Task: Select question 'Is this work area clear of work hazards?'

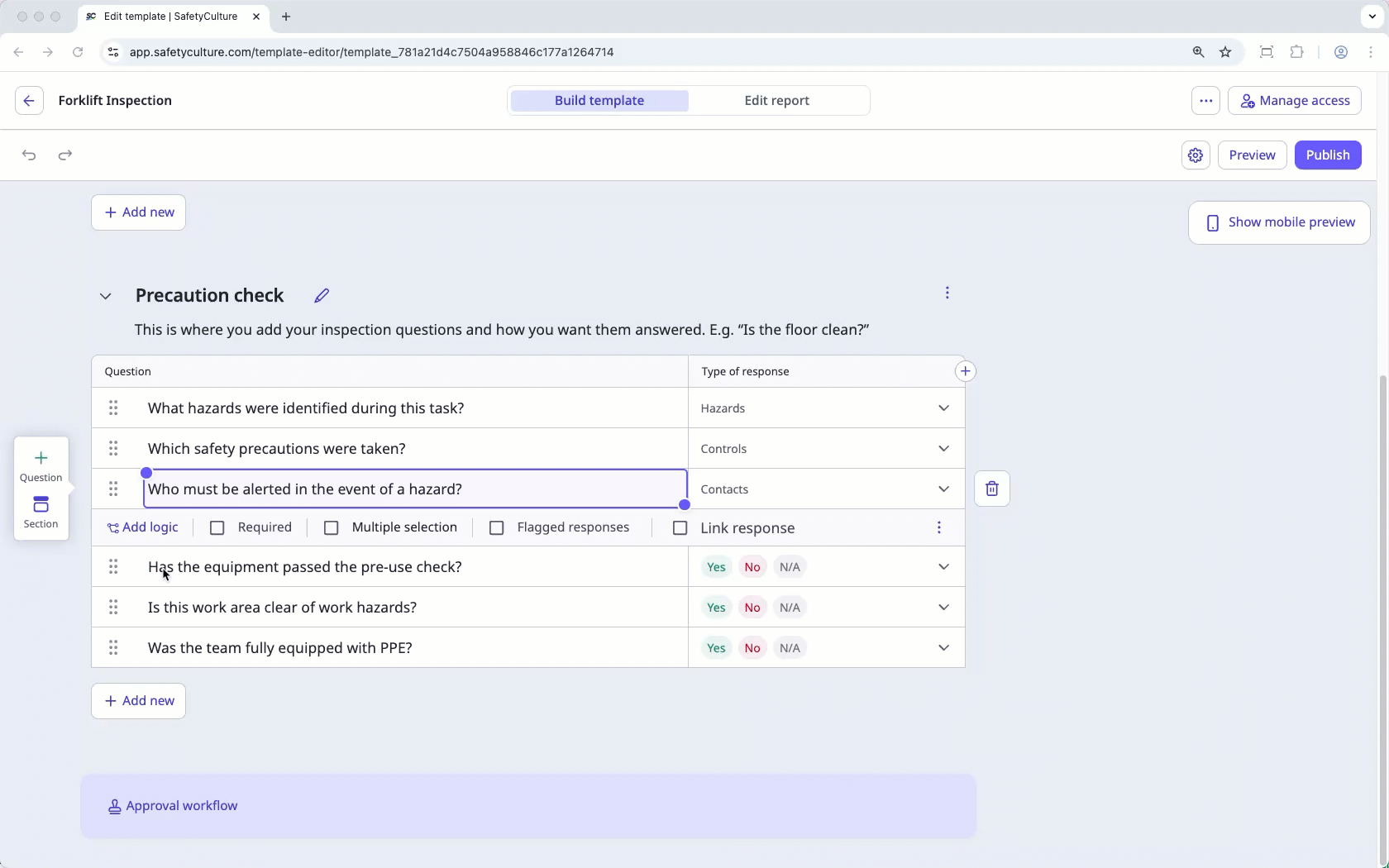Action: [282, 608]
